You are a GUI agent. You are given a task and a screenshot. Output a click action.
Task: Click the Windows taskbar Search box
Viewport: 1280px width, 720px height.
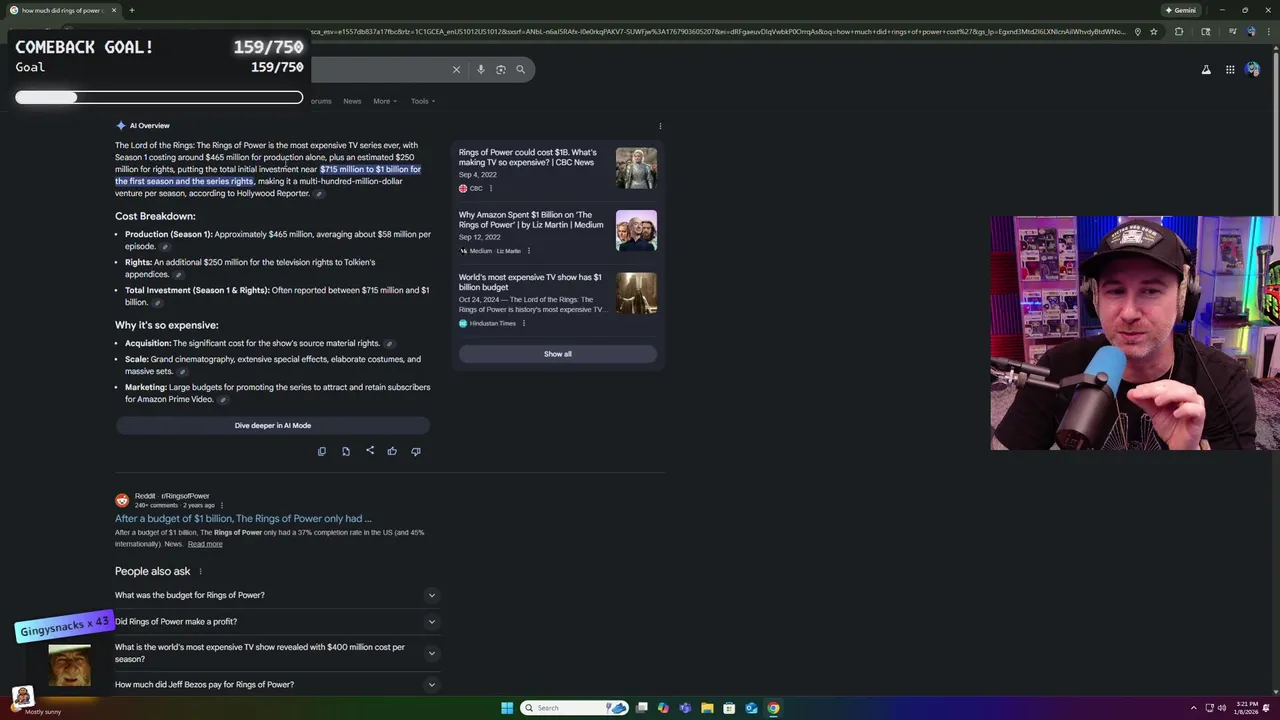tap(574, 708)
